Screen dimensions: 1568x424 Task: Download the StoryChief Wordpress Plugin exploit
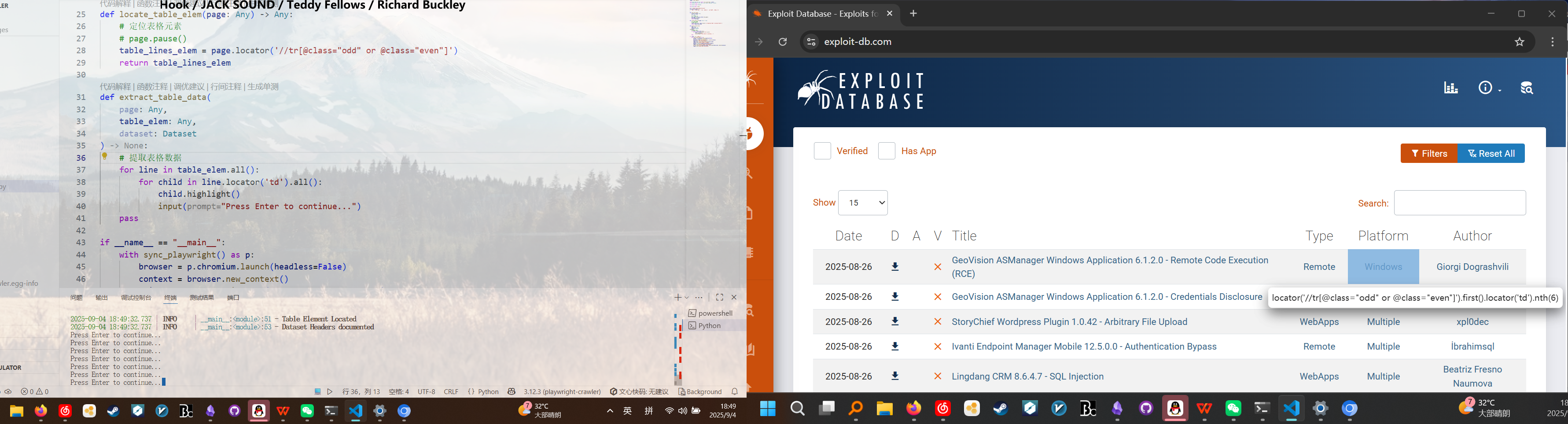[895, 322]
